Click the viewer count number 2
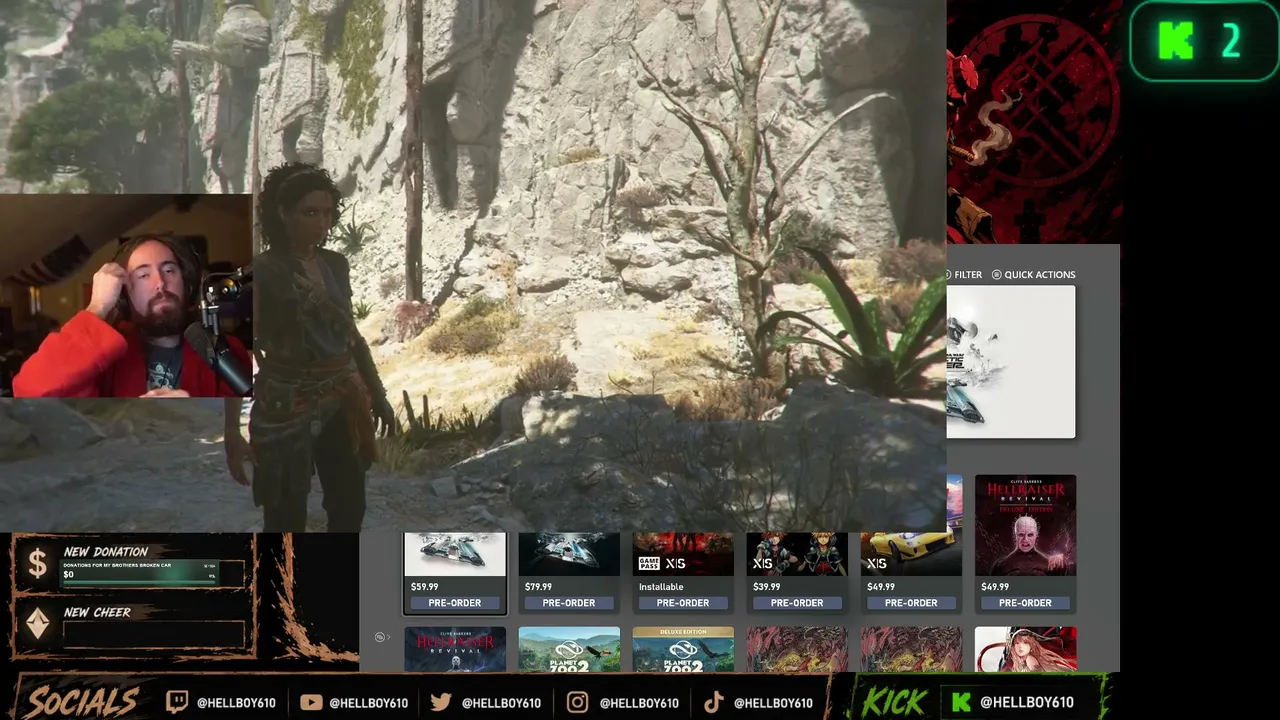Screen dimensions: 1280x720 coord(1230,41)
